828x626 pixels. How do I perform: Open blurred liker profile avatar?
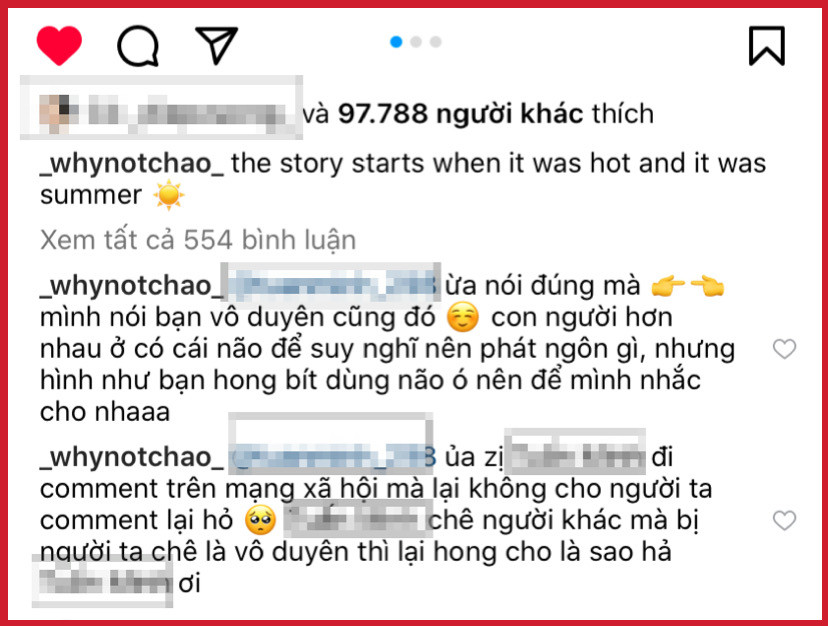point(54,113)
